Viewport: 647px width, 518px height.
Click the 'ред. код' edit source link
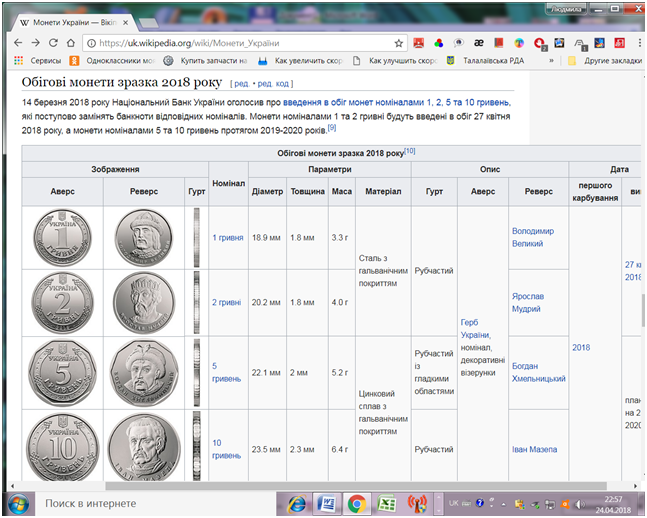tap(273, 84)
